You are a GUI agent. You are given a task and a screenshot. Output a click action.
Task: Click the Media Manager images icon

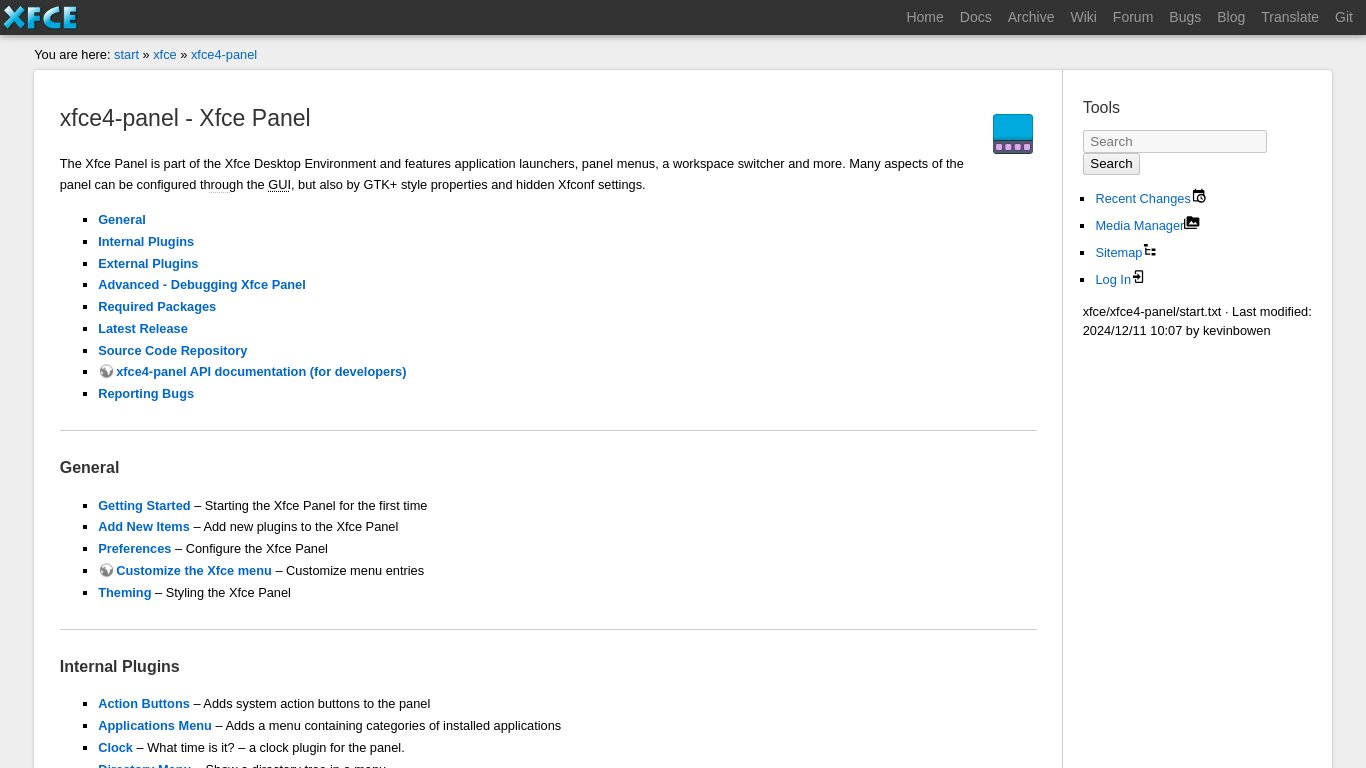tap(1192, 223)
